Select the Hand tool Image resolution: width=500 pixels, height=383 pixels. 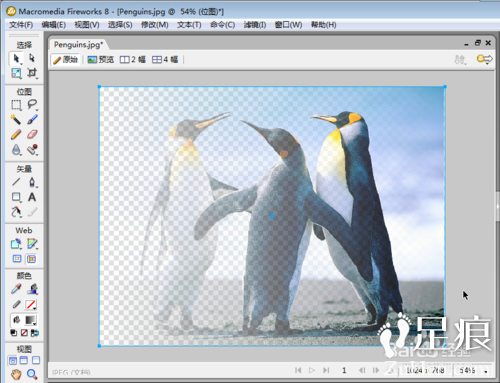pyautogui.click(x=16, y=374)
